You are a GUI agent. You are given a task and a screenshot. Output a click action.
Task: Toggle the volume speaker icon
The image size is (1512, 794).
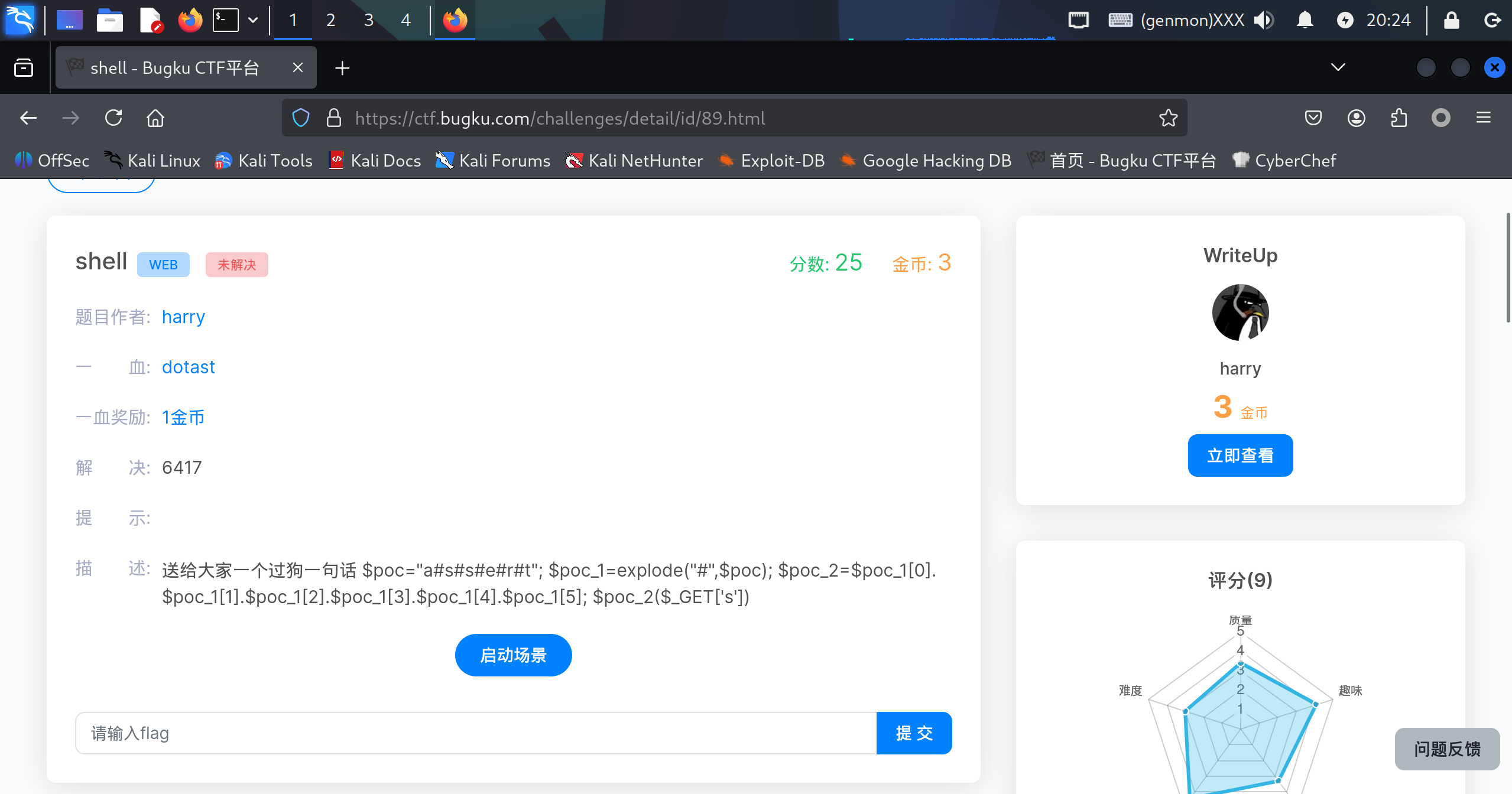pyautogui.click(x=1264, y=20)
